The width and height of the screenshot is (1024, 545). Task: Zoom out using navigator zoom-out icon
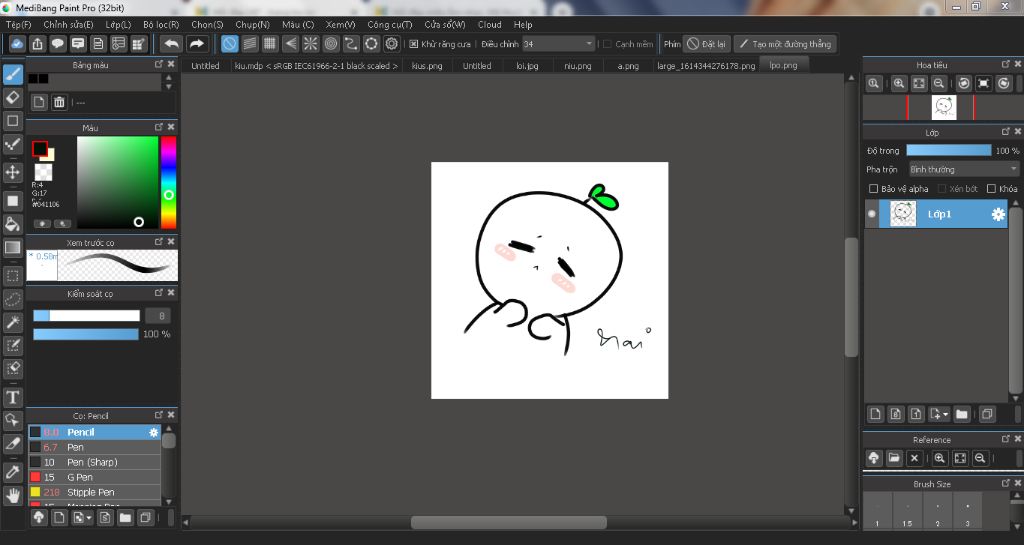tap(938, 84)
